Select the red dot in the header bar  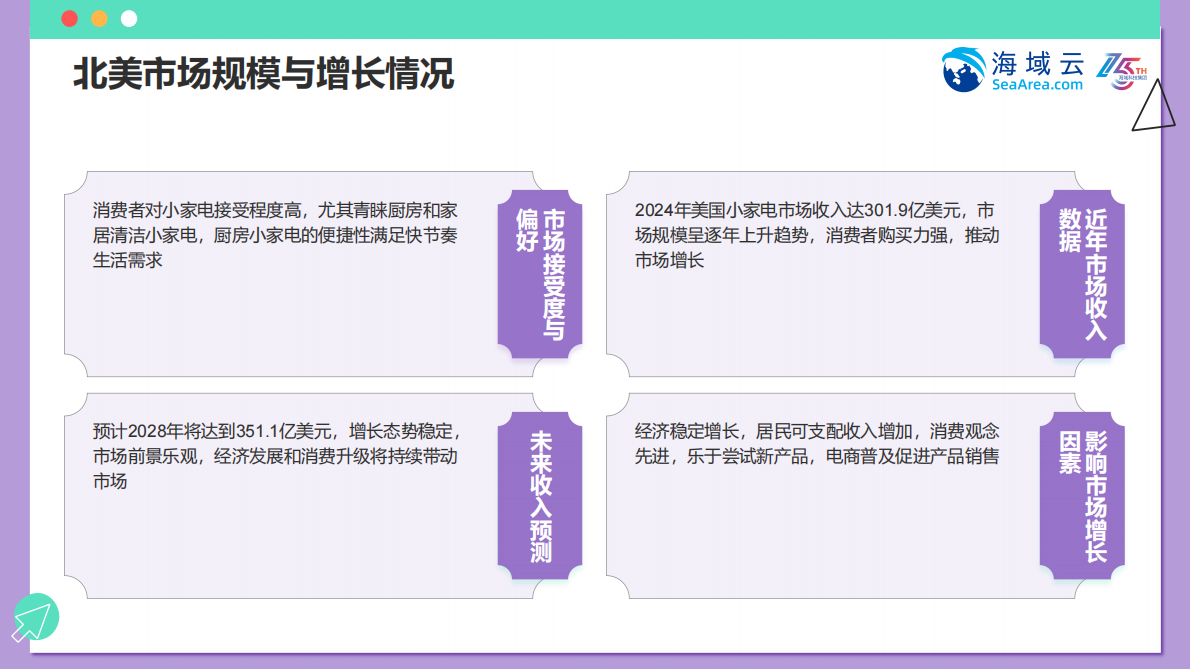coord(68,17)
